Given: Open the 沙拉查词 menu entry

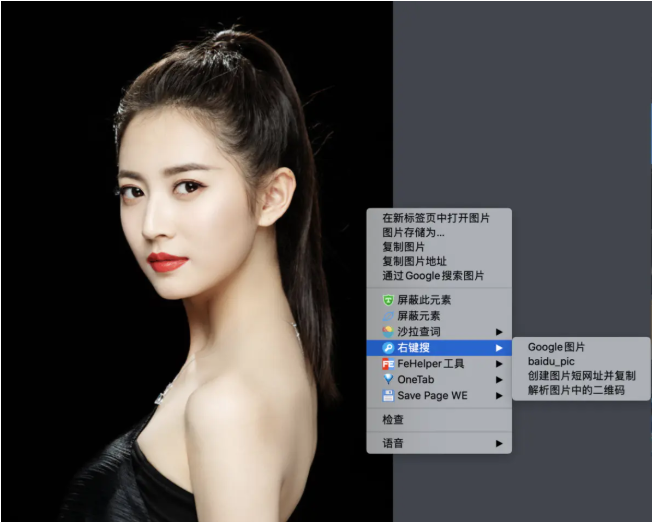Looking at the screenshot, I should tap(439, 332).
